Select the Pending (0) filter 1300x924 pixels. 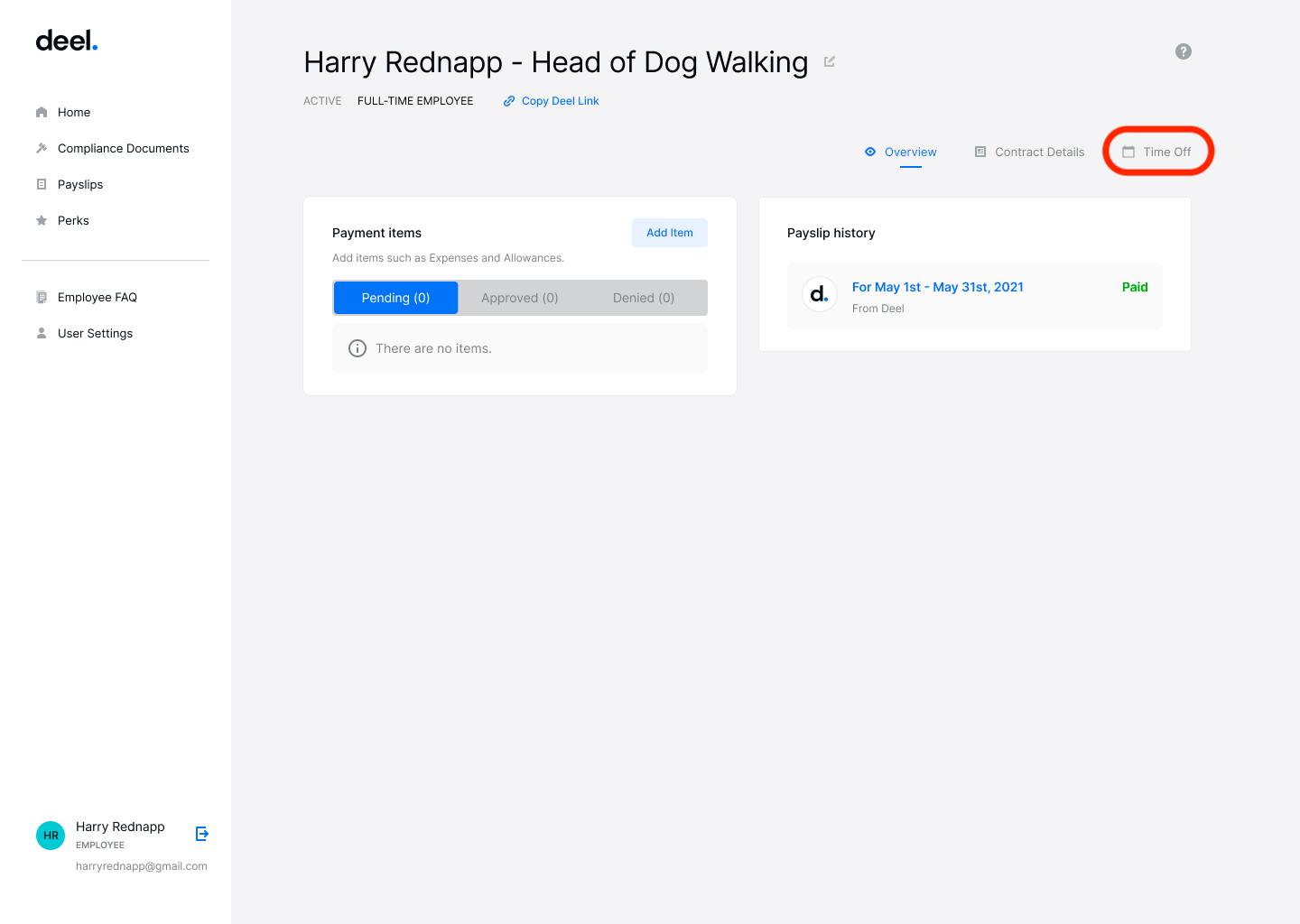pos(395,298)
